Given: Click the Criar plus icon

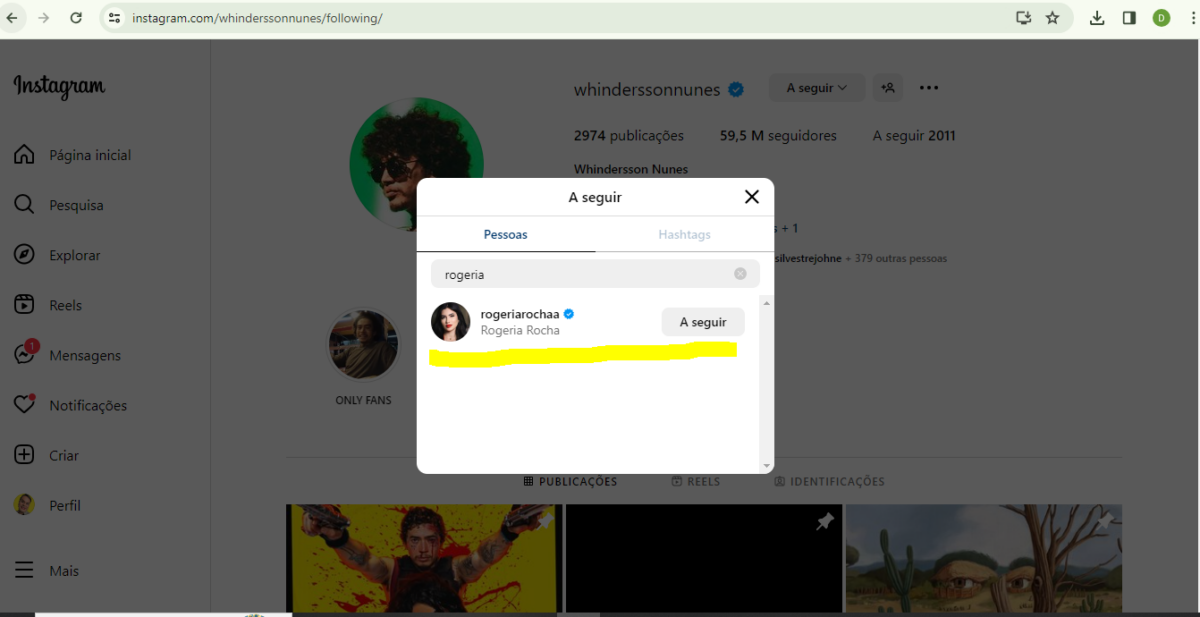Looking at the screenshot, I should 25,455.
